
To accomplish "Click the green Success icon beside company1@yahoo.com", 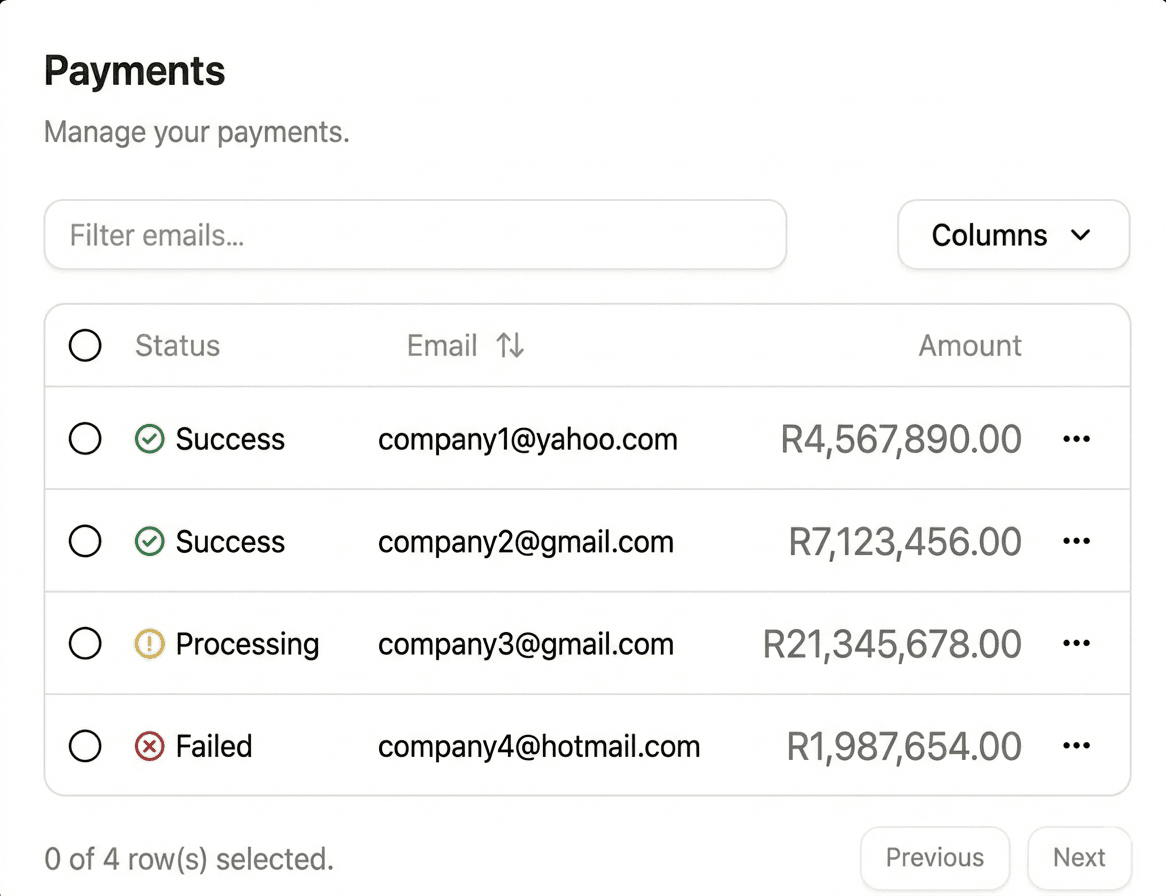I will (x=150, y=438).
